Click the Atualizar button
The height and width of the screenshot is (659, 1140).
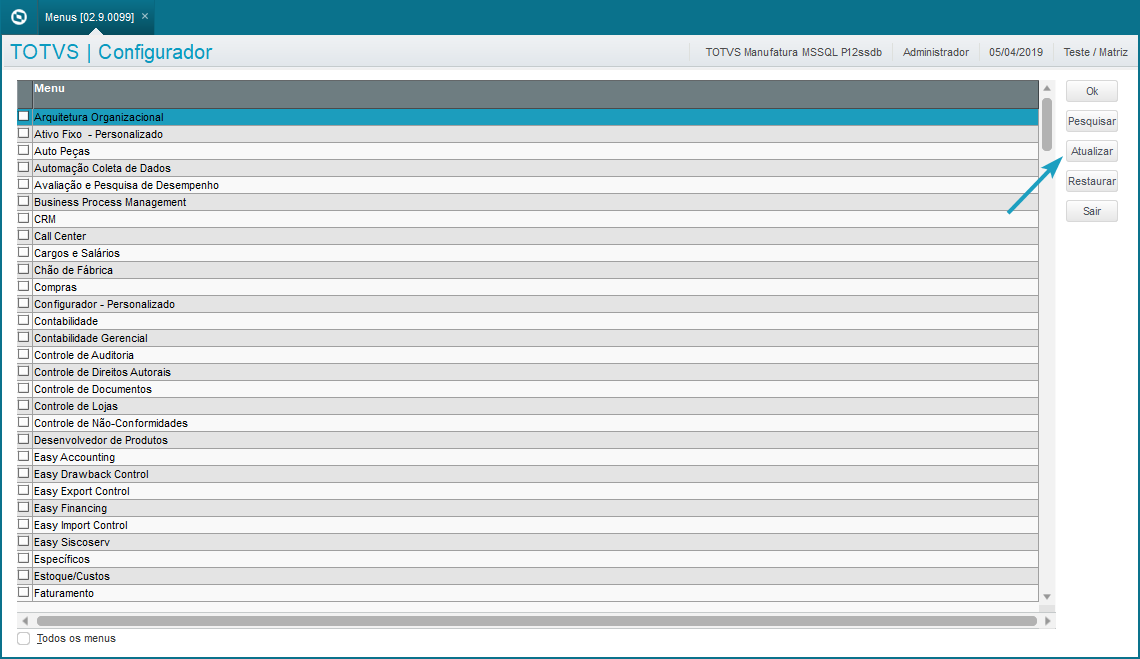[1091, 151]
